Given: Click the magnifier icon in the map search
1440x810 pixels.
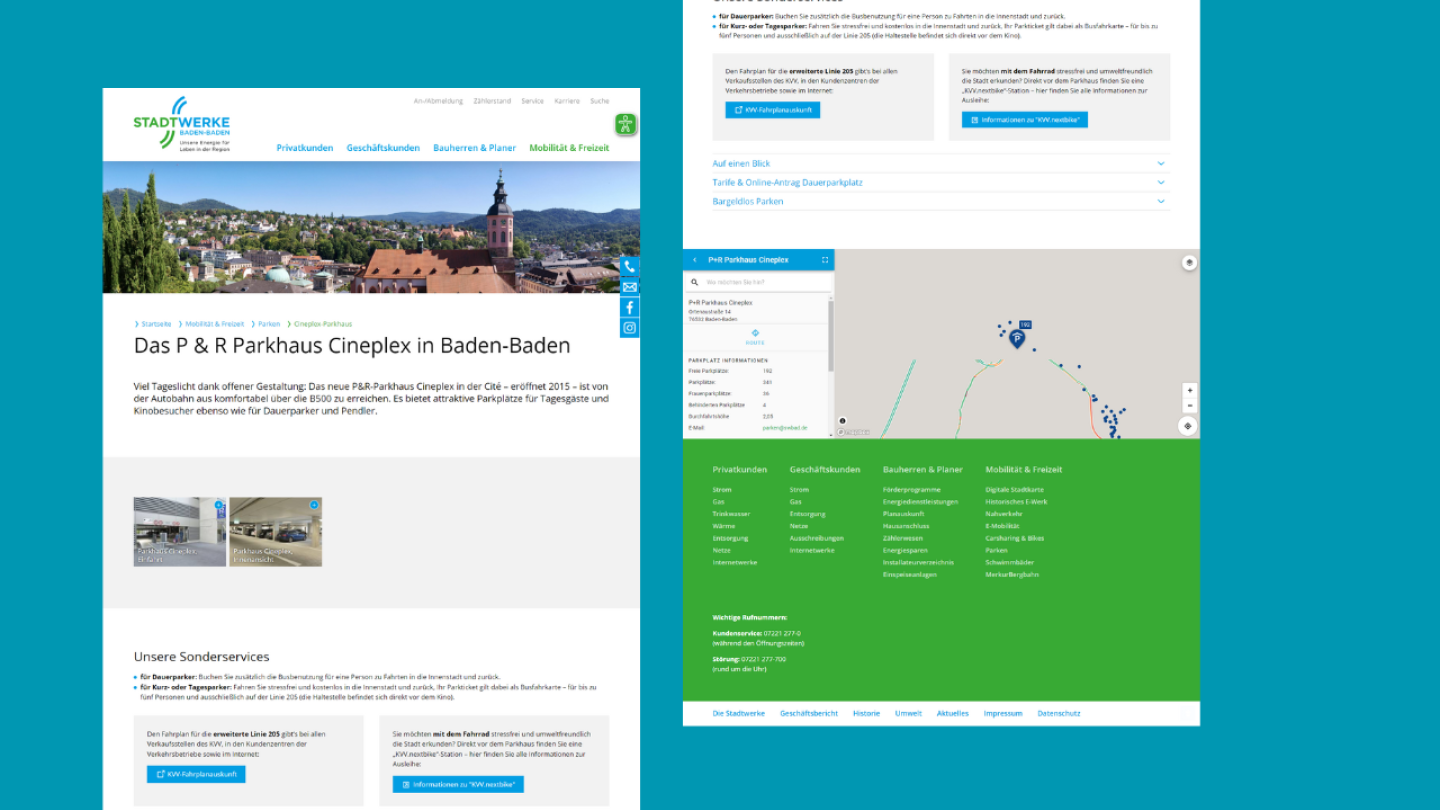Looking at the screenshot, I should pos(695,283).
